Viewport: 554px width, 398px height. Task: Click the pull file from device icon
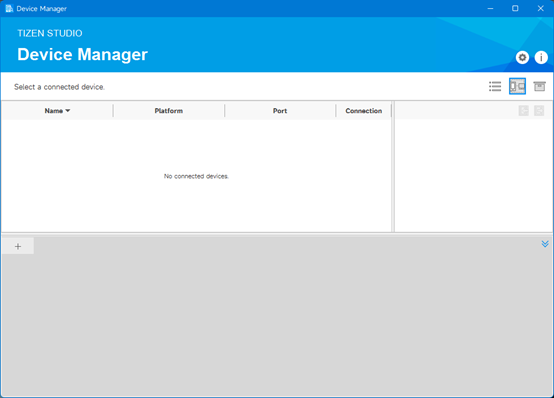(539, 111)
